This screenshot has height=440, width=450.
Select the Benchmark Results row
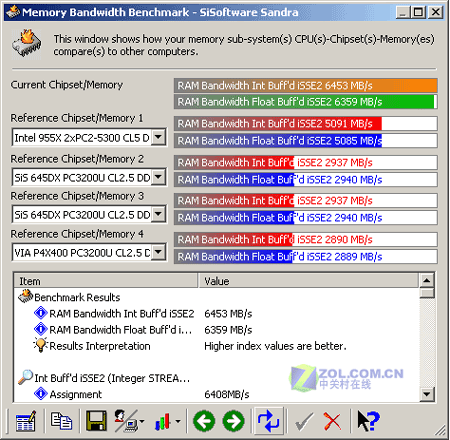(77, 297)
